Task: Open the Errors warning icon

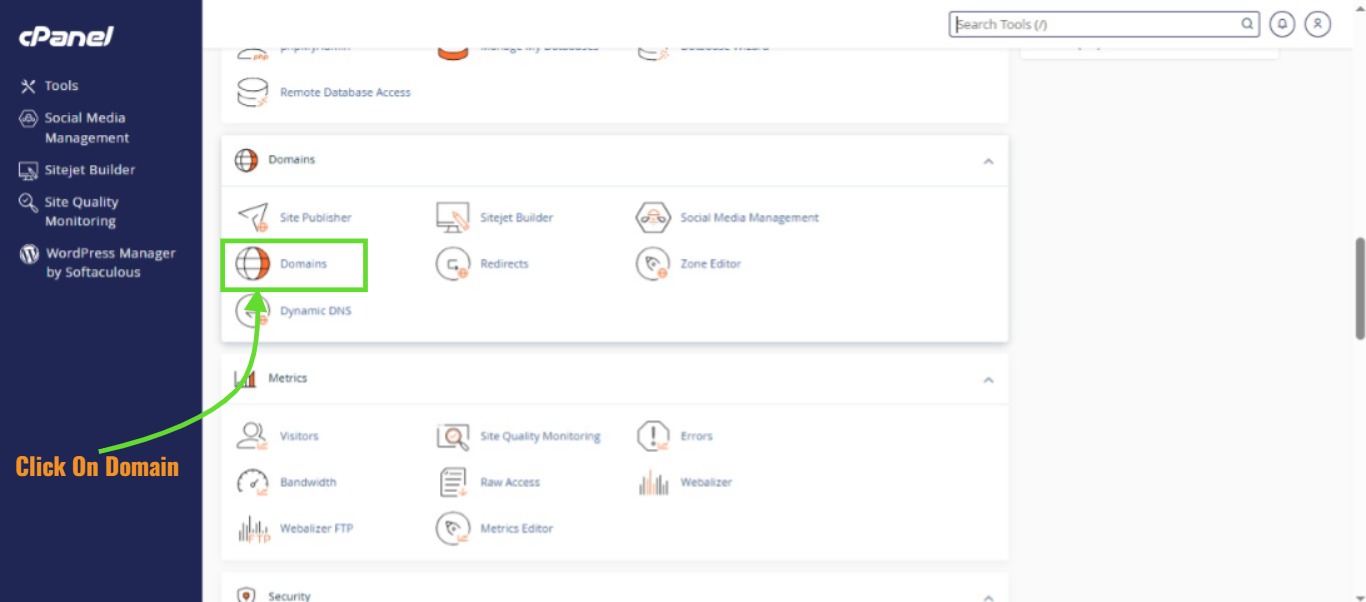Action: pos(653,436)
